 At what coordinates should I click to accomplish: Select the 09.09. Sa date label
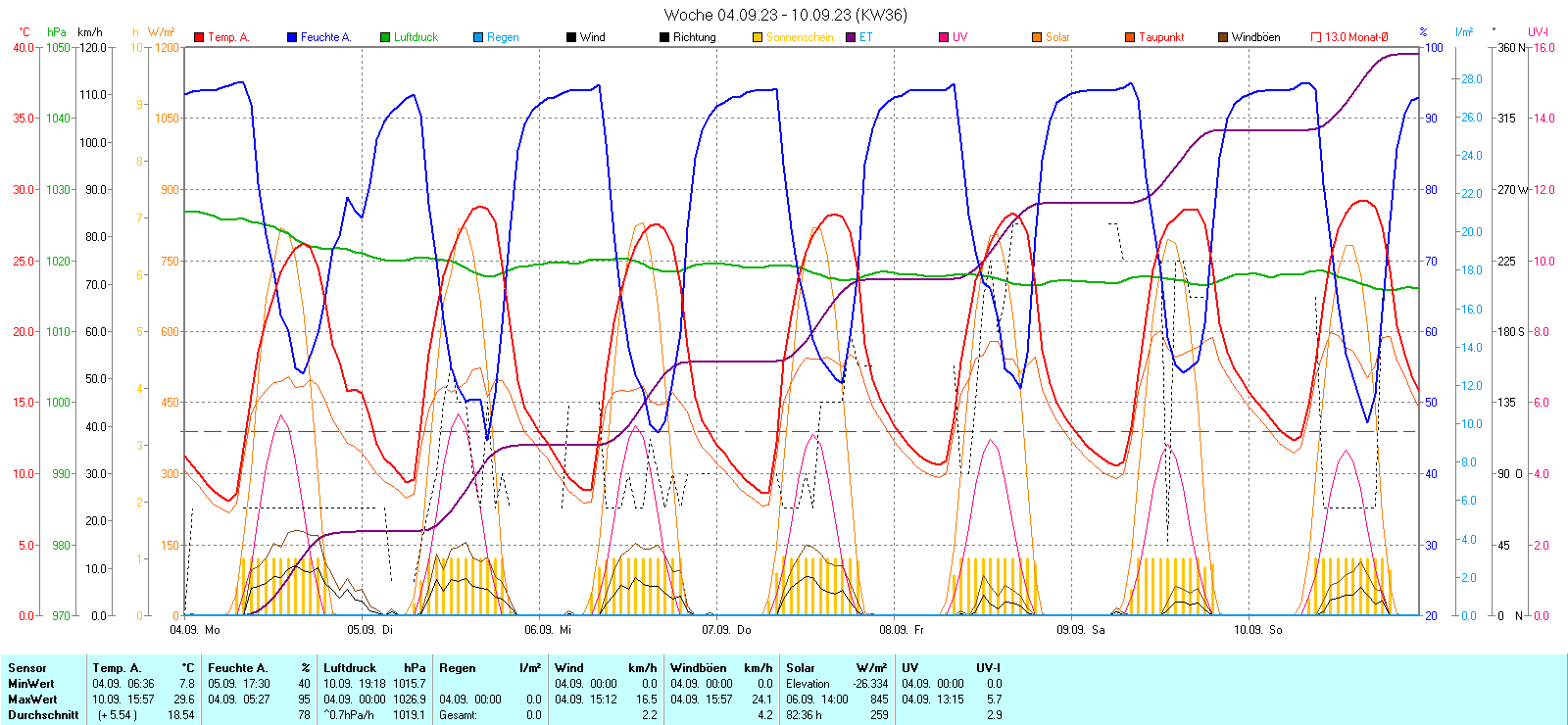click(1080, 630)
